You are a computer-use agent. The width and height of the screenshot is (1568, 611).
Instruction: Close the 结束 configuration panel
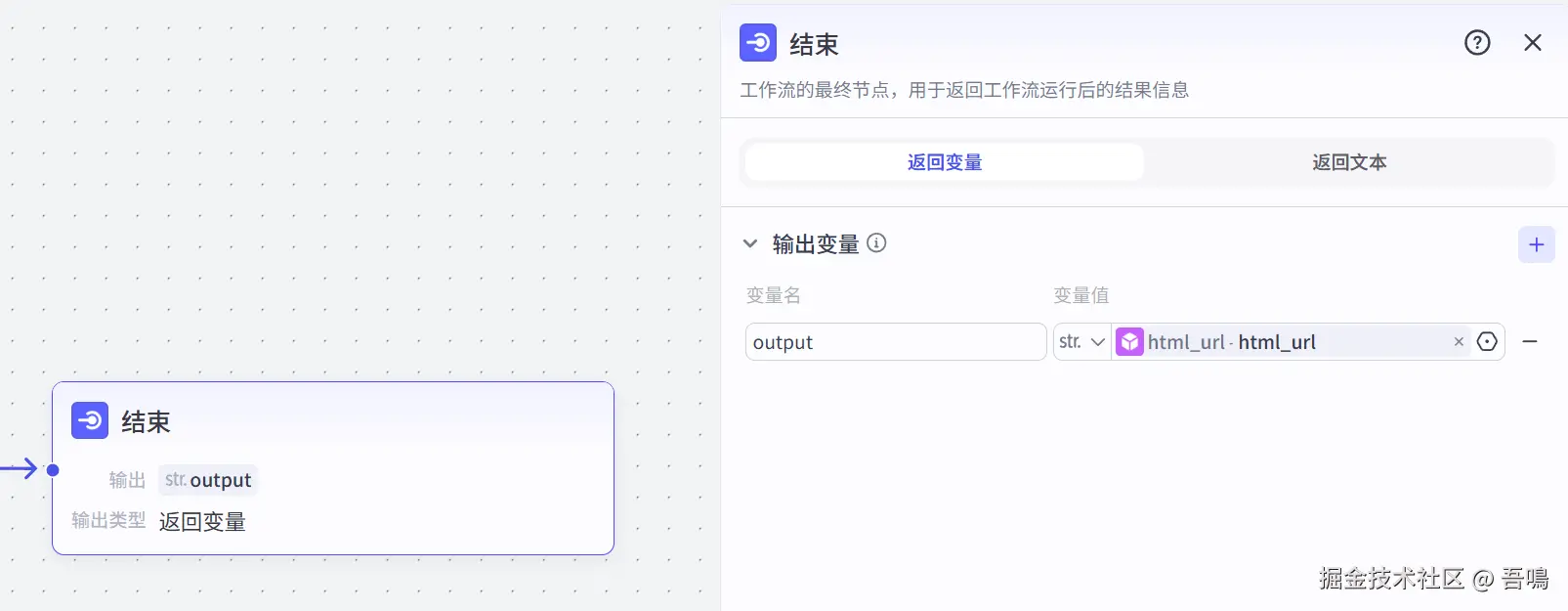pyautogui.click(x=1533, y=43)
